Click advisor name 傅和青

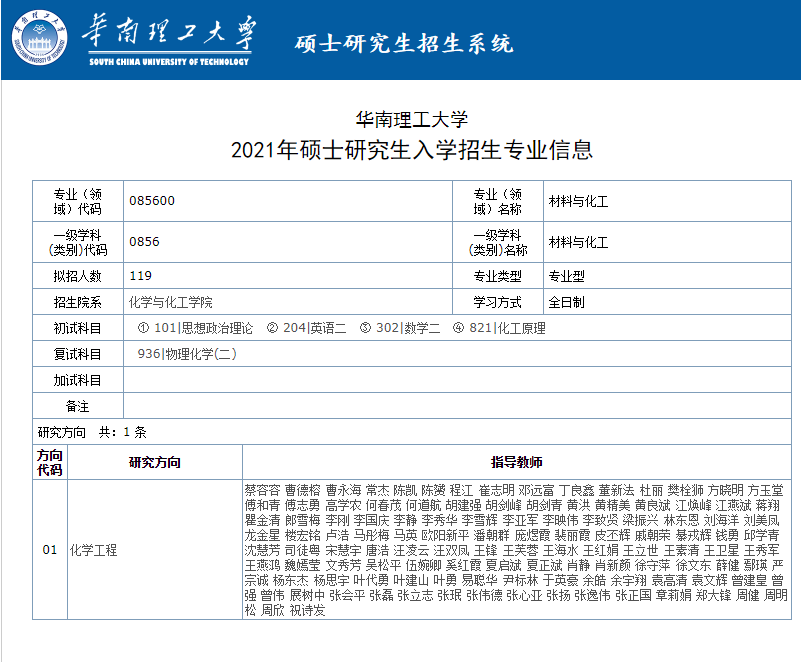(x=262, y=505)
